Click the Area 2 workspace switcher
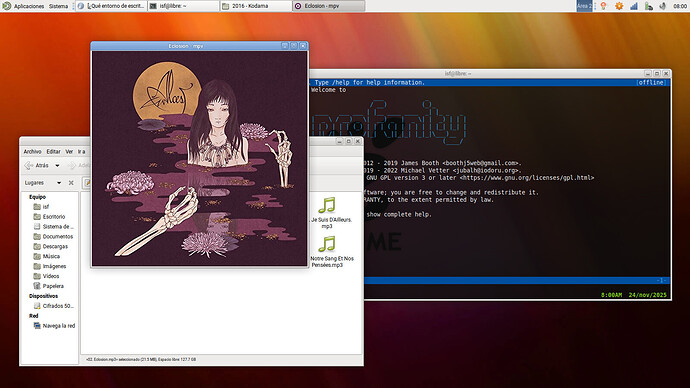The image size is (690, 388). tap(584, 6)
